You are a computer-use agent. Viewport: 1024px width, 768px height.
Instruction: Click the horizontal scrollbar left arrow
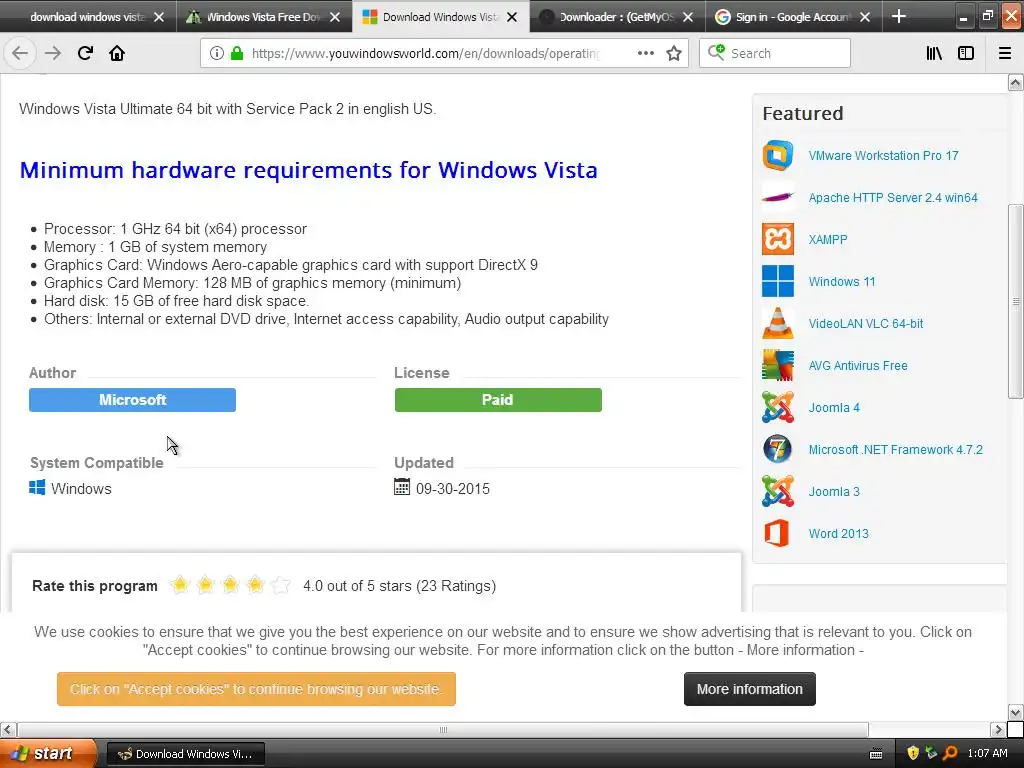tap(8, 729)
